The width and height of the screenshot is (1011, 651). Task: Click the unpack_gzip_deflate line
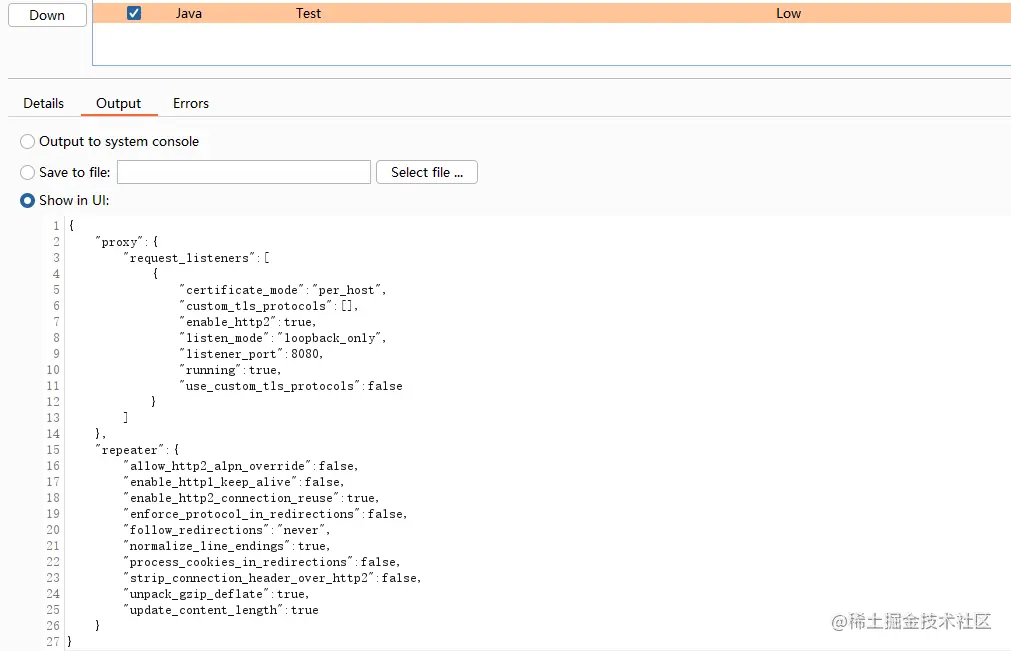217,594
